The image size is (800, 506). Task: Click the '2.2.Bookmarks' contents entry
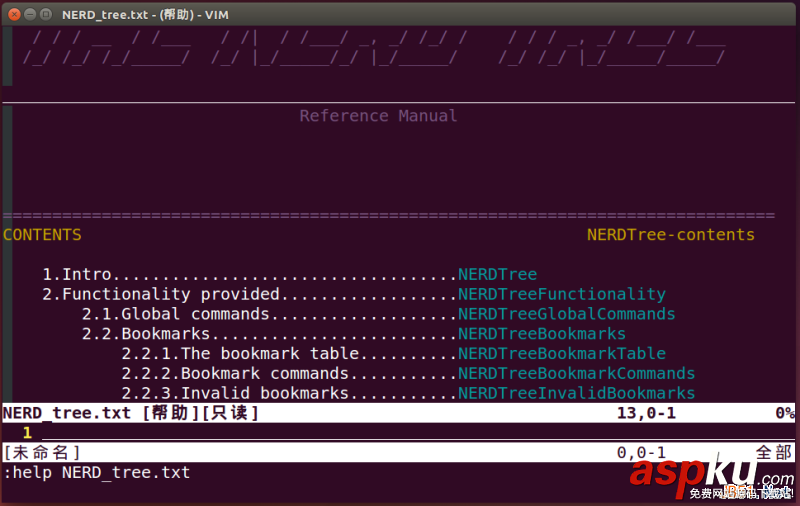(x=146, y=334)
